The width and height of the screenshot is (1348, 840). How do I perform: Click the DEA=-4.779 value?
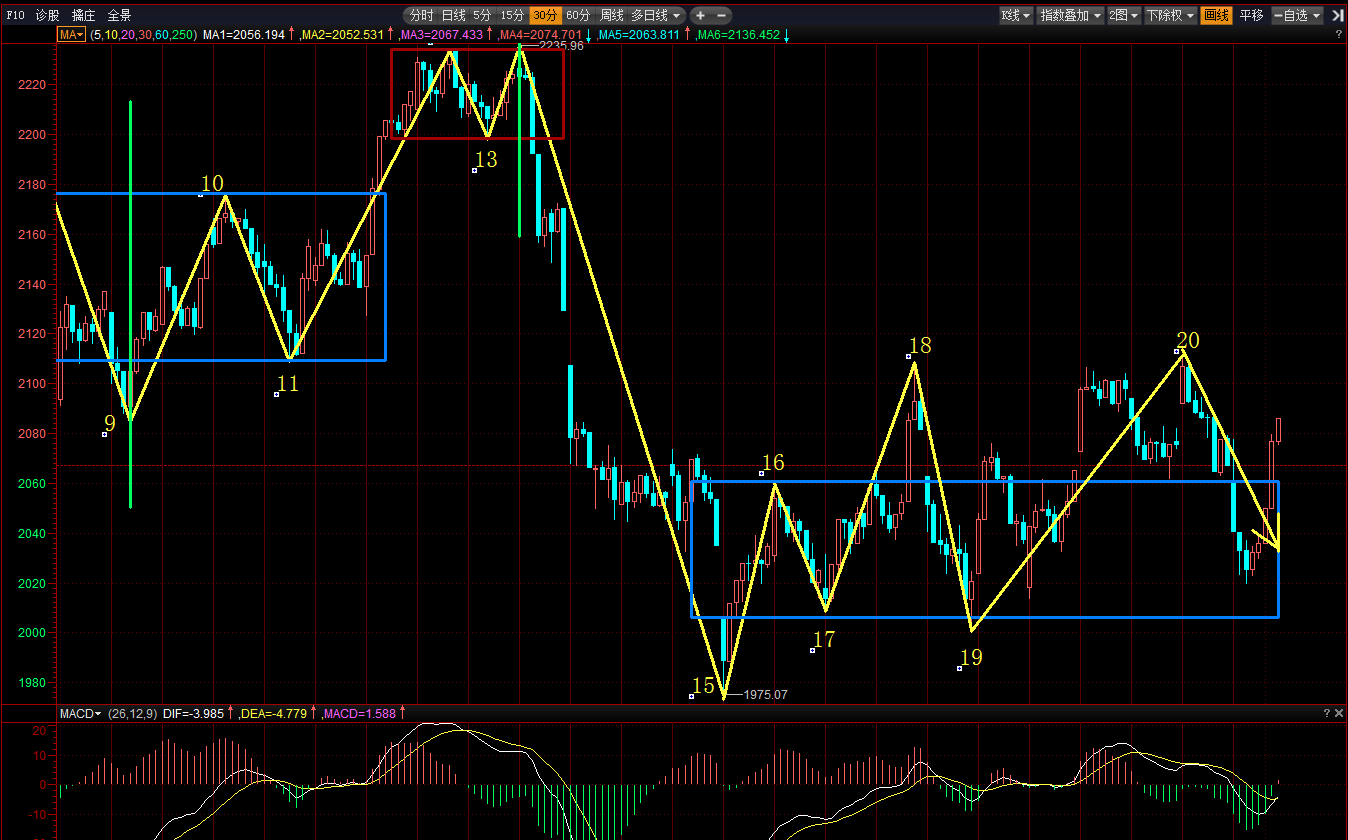[x=275, y=713]
